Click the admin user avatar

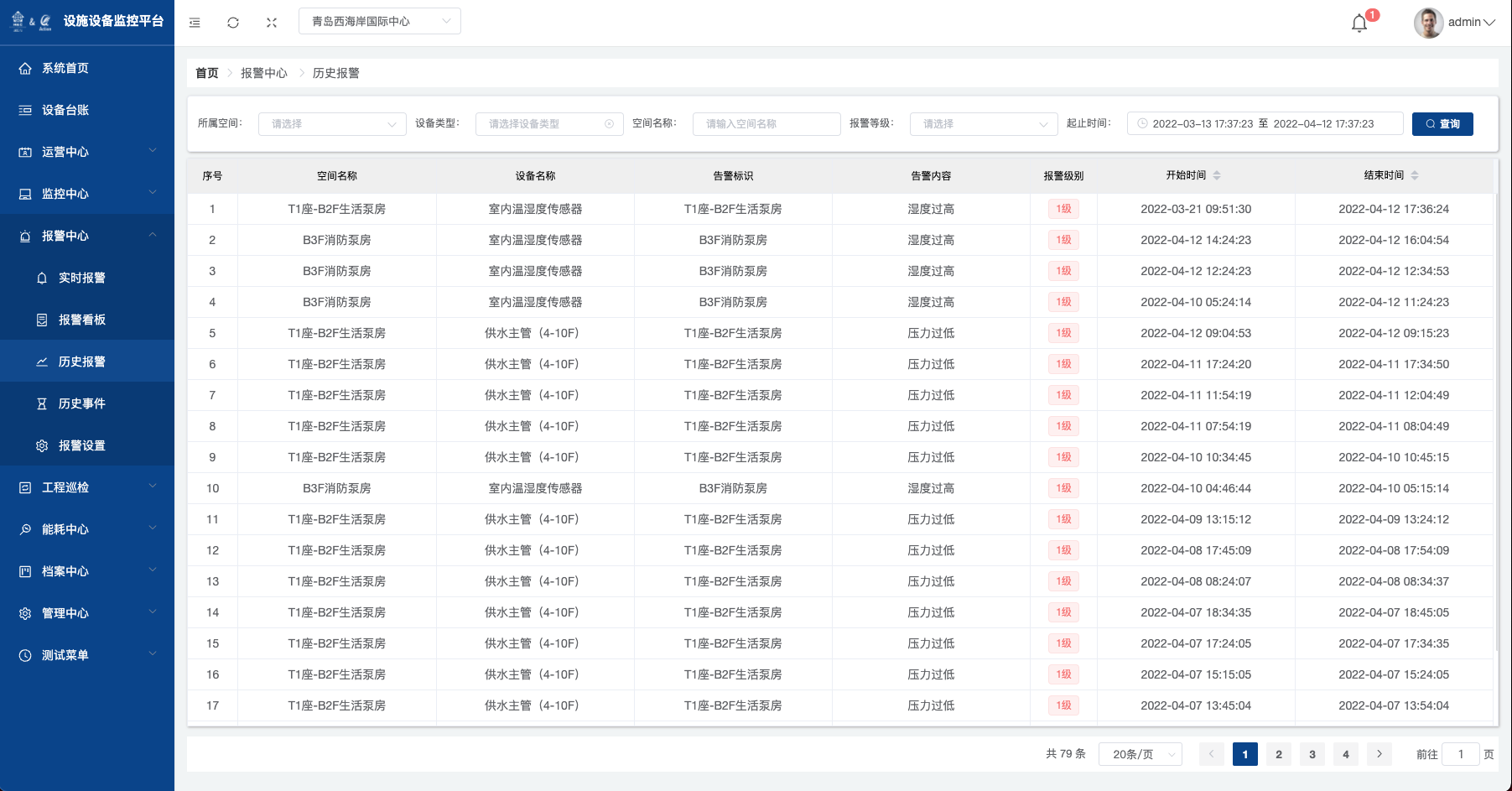1428,23
